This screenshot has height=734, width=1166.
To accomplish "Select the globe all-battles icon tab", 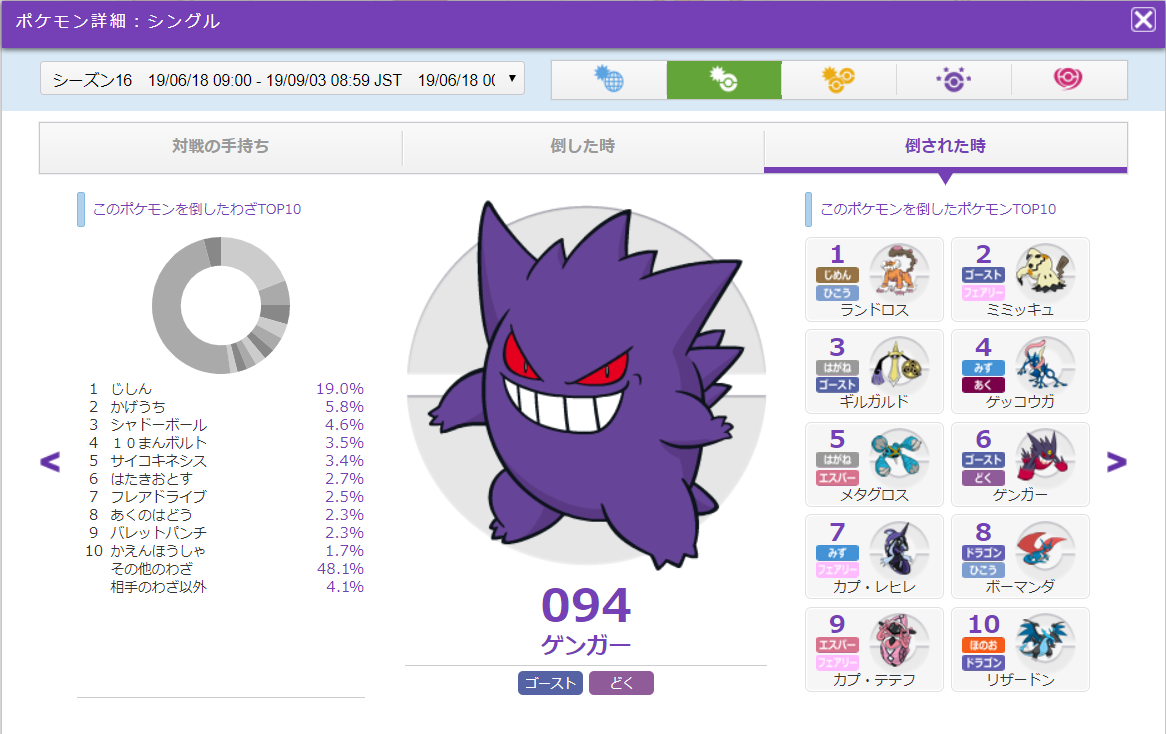I will pos(609,80).
